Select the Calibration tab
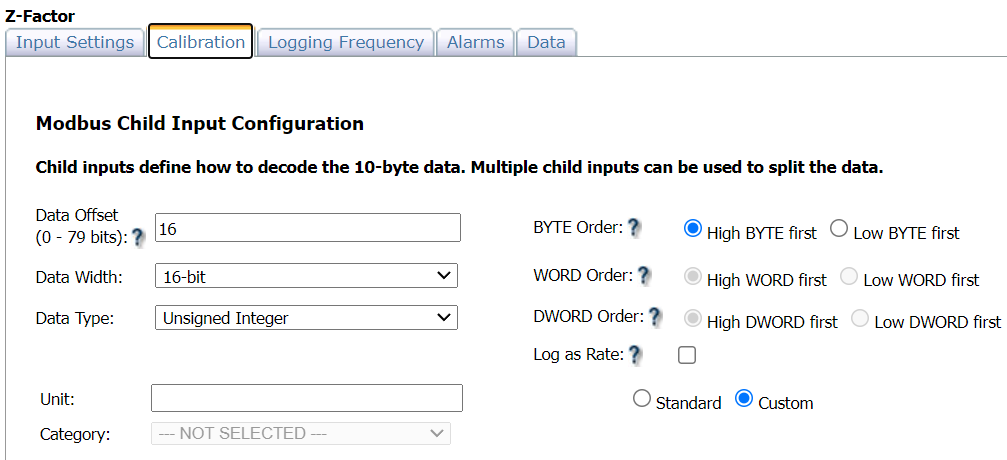Viewport: 1007px width, 460px height. tap(201, 42)
